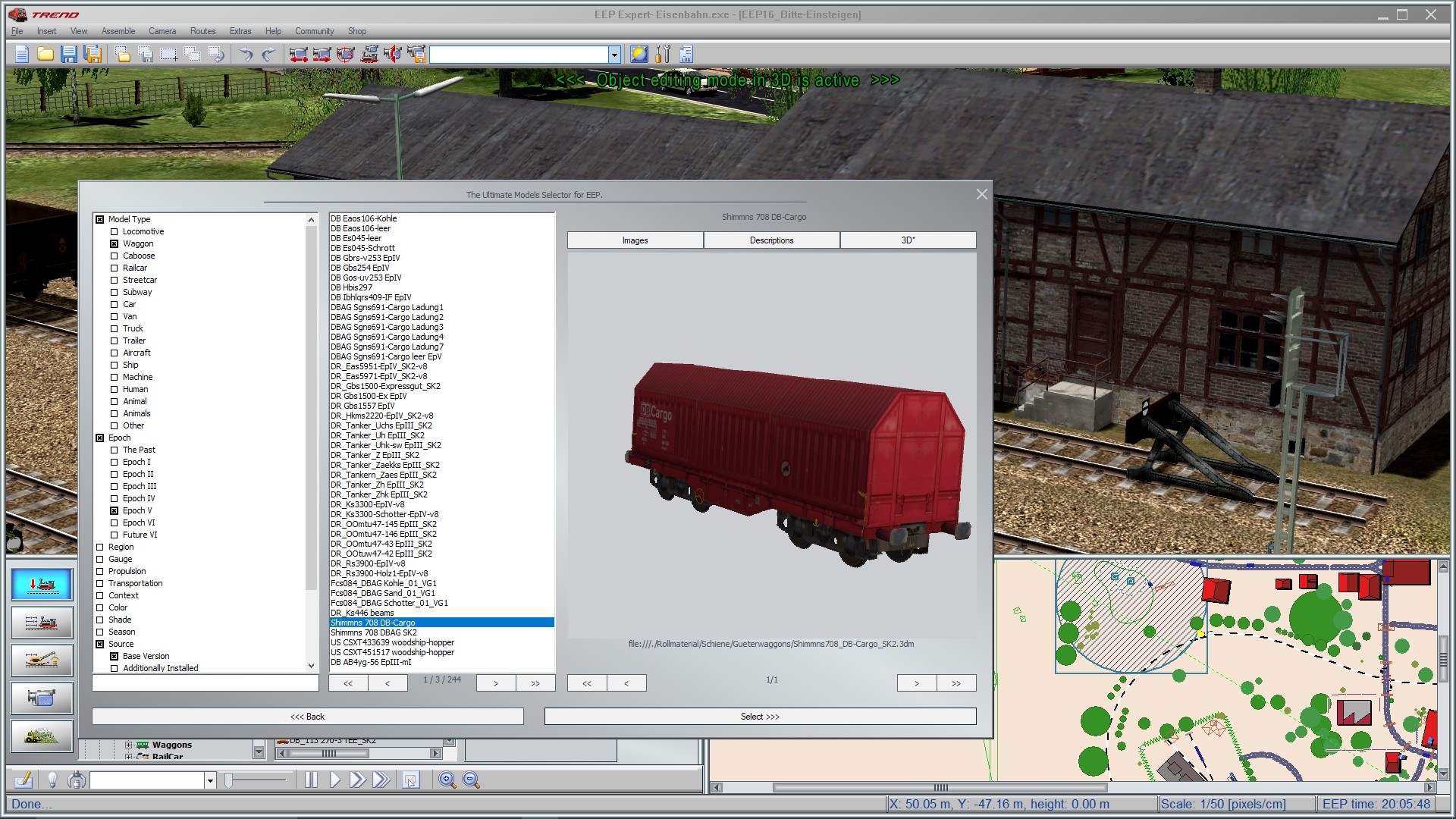Enable the Waggon model type filter
This screenshot has width=1456, height=819.
pos(114,243)
